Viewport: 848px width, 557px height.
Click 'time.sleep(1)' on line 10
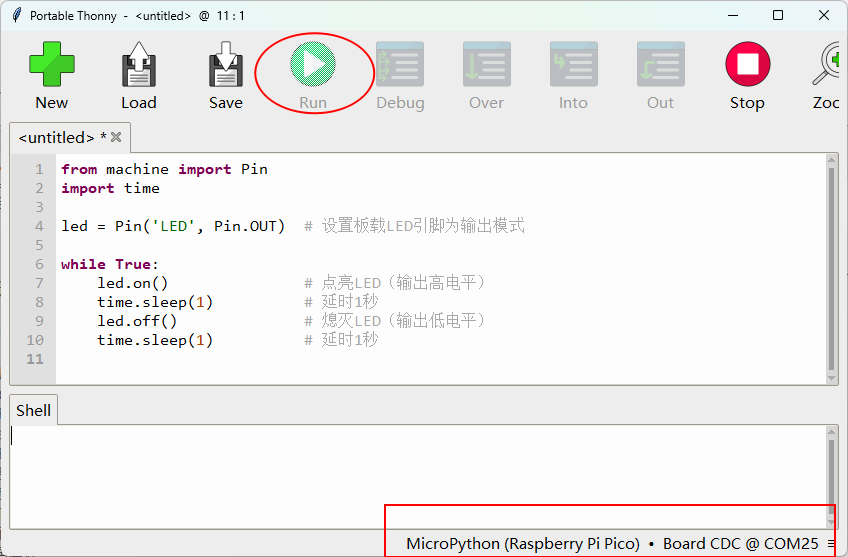click(155, 340)
